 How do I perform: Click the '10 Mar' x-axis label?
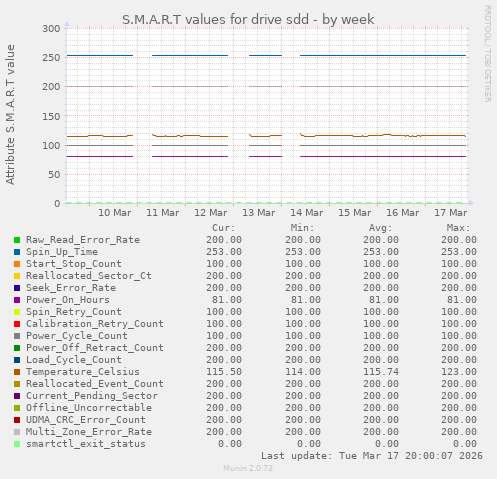pos(115,213)
